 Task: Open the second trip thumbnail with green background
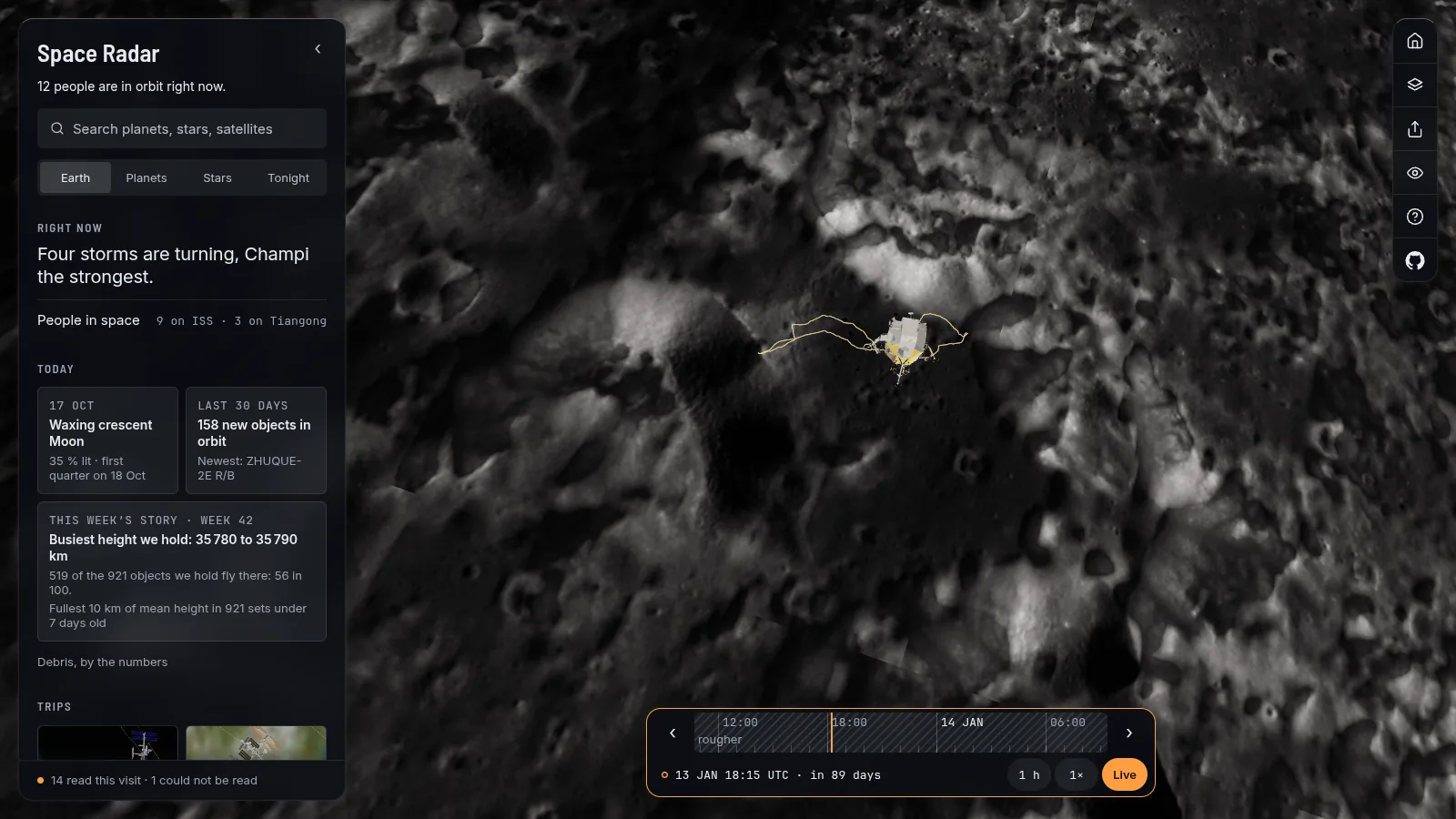[256, 743]
